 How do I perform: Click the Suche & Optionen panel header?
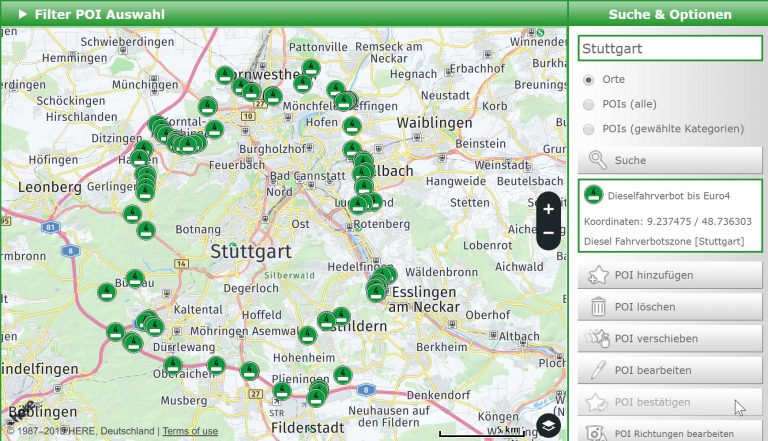(x=669, y=14)
